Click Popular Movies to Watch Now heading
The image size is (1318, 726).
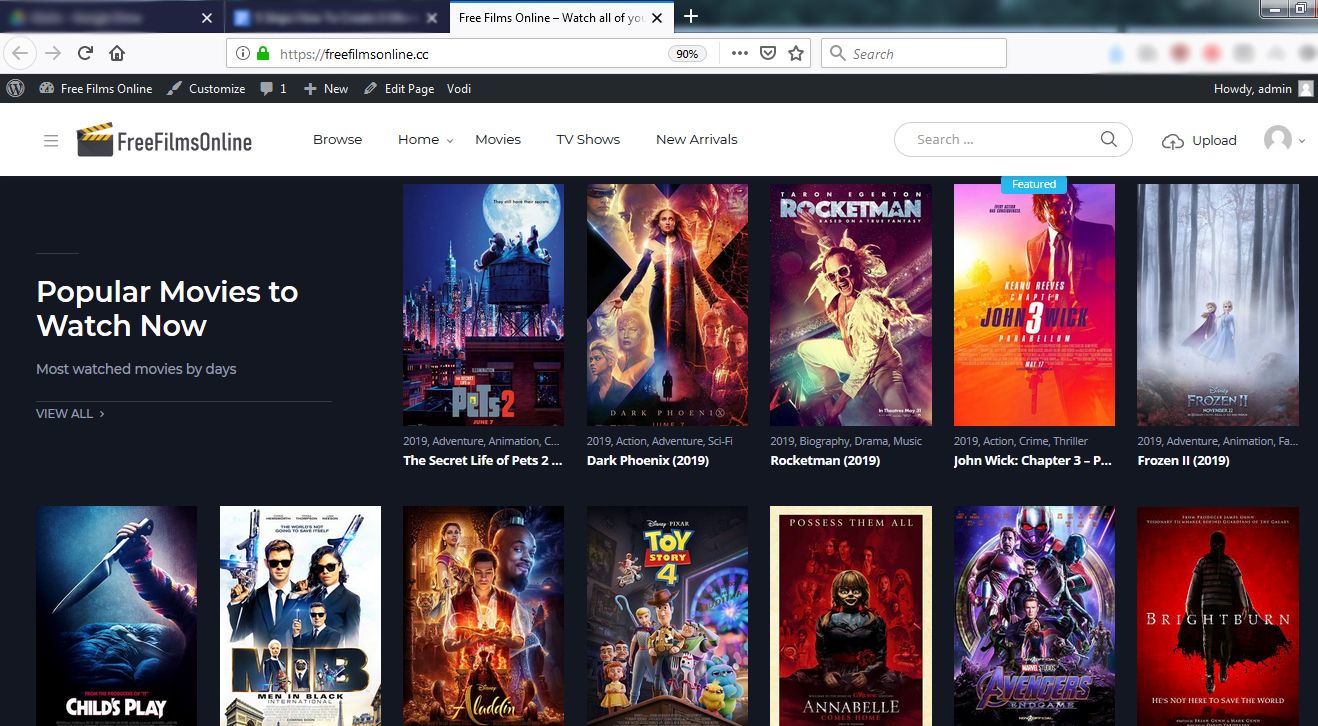tap(167, 308)
